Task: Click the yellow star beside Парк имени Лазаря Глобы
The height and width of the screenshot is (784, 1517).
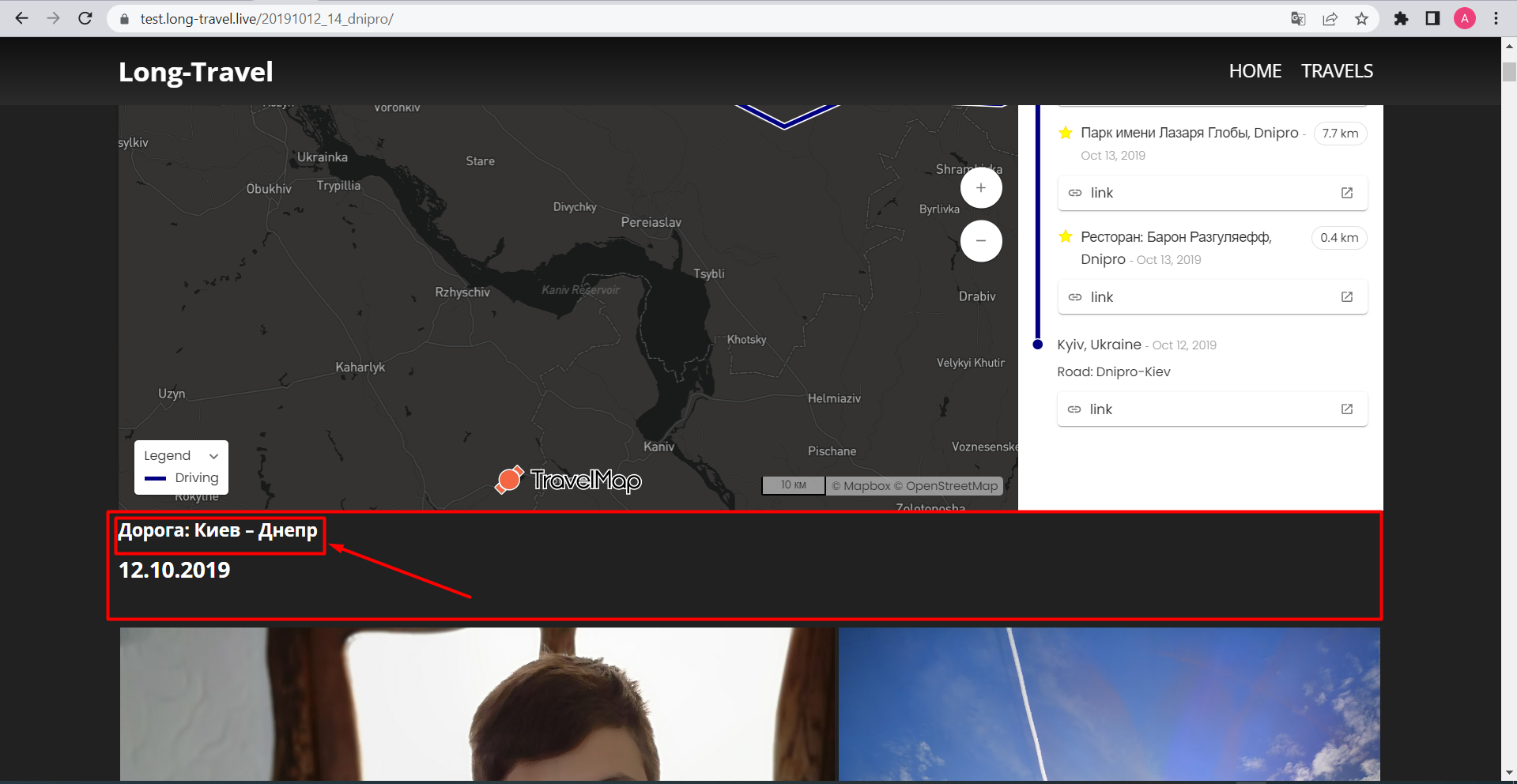Action: 1066,133
